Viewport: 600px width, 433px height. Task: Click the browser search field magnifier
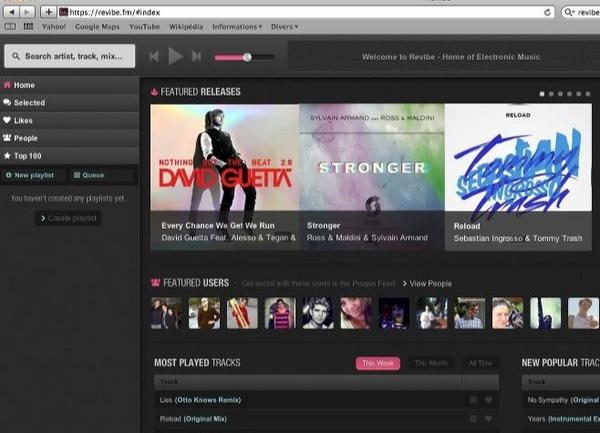[569, 12]
